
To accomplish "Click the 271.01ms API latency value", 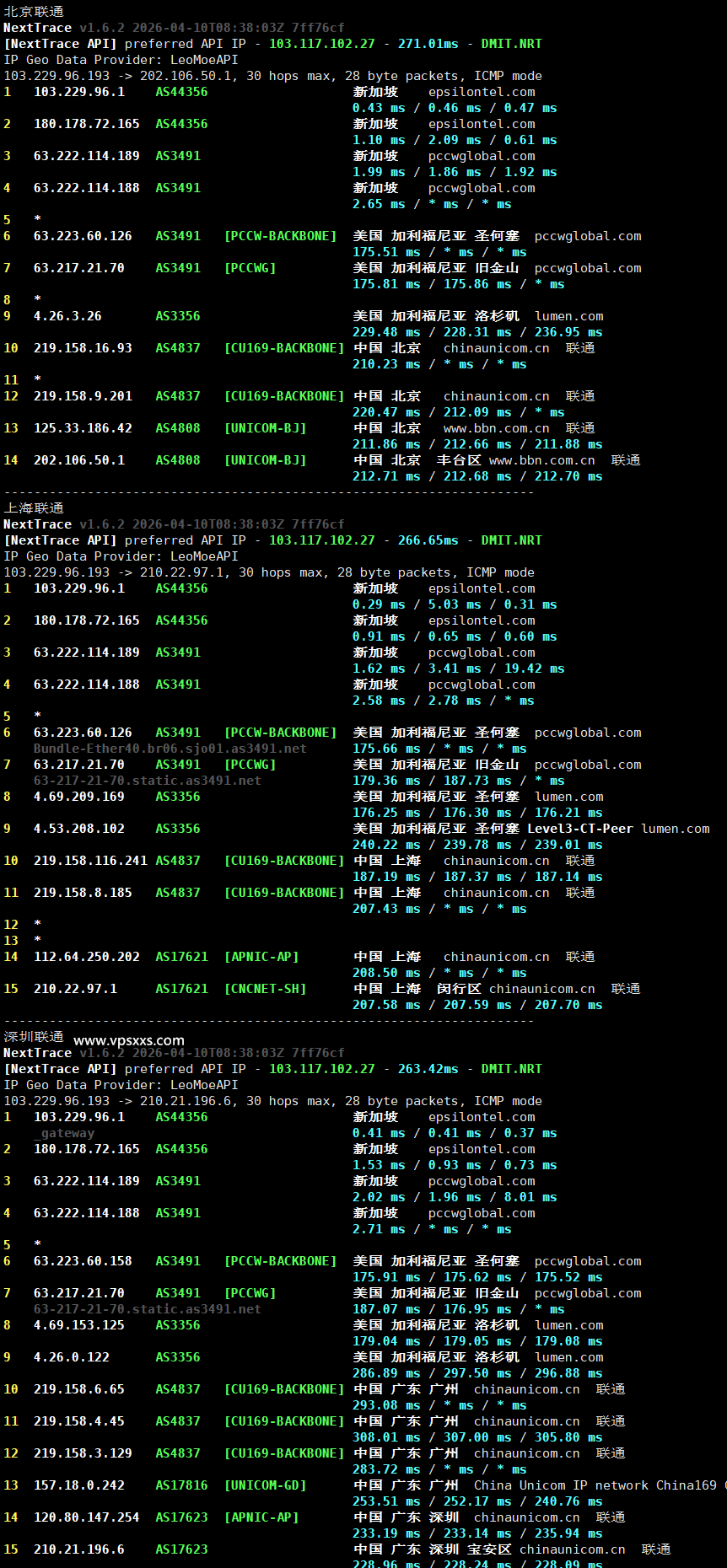I will click(428, 44).
